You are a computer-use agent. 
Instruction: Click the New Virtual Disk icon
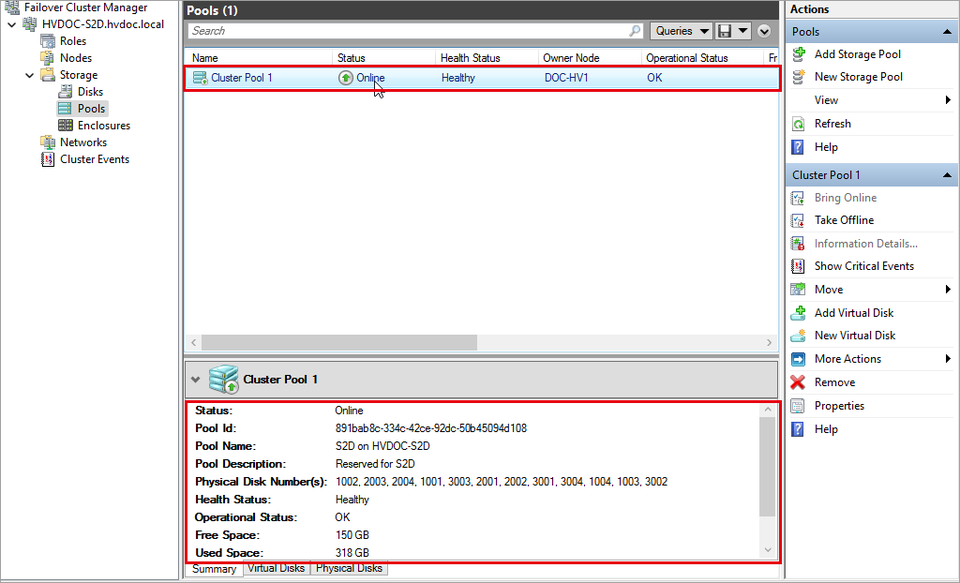coord(798,336)
